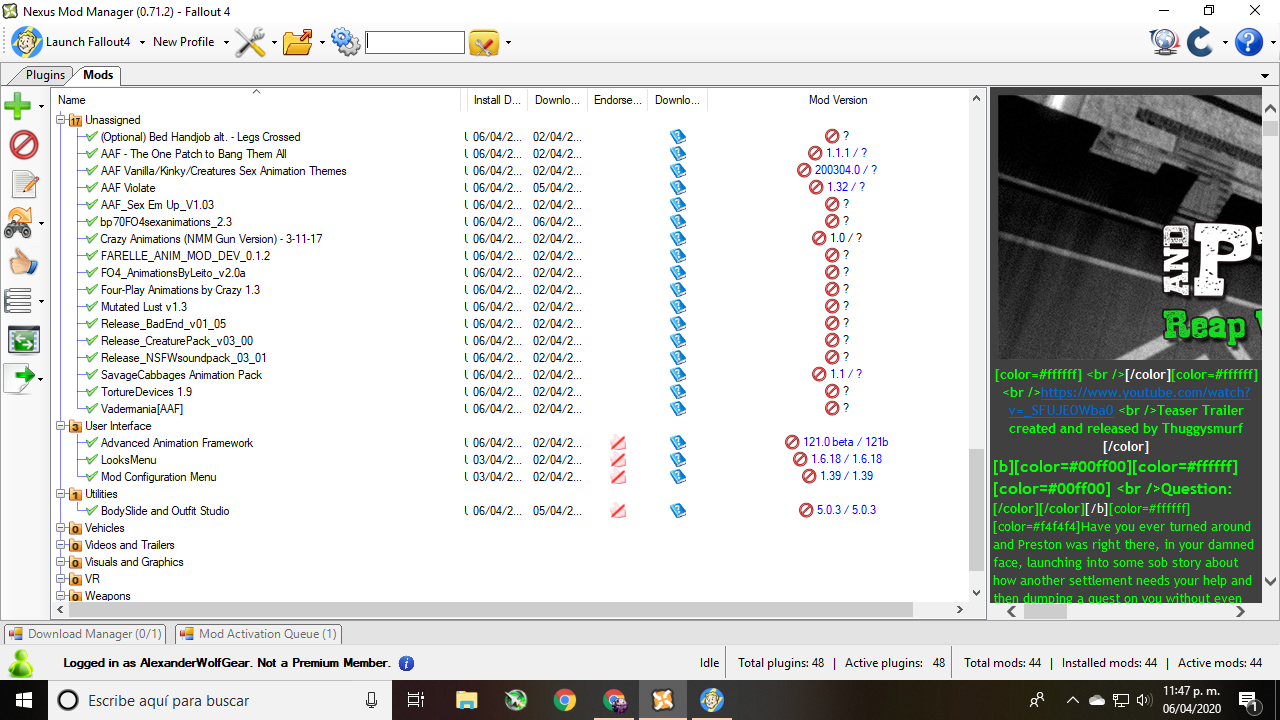Image resolution: width=1280 pixels, height=720 pixels.
Task: Open the New Profile dropdown arrow
Action: (x=226, y=42)
